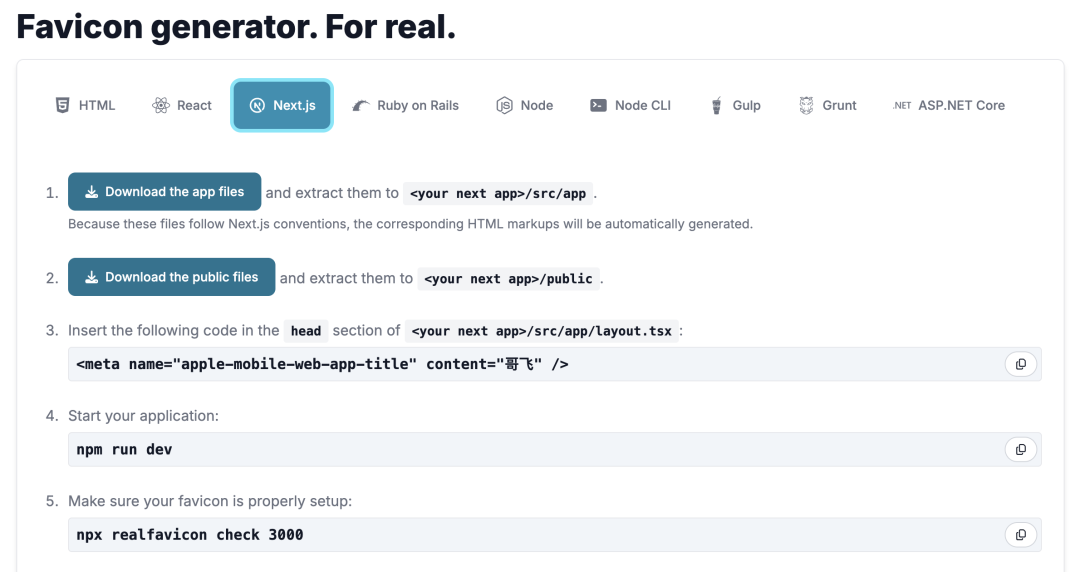Click the Gulp cup icon
The image size is (1080, 572).
[x=716, y=105]
